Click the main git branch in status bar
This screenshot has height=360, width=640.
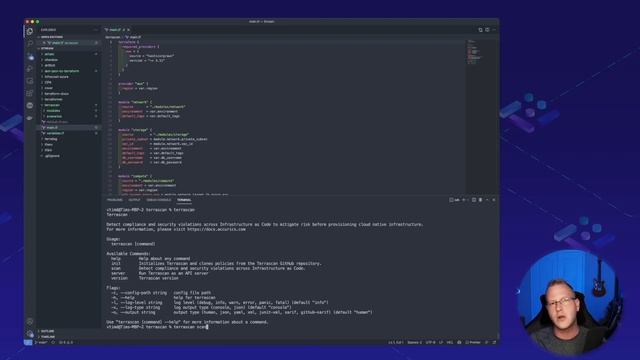pos(41,342)
